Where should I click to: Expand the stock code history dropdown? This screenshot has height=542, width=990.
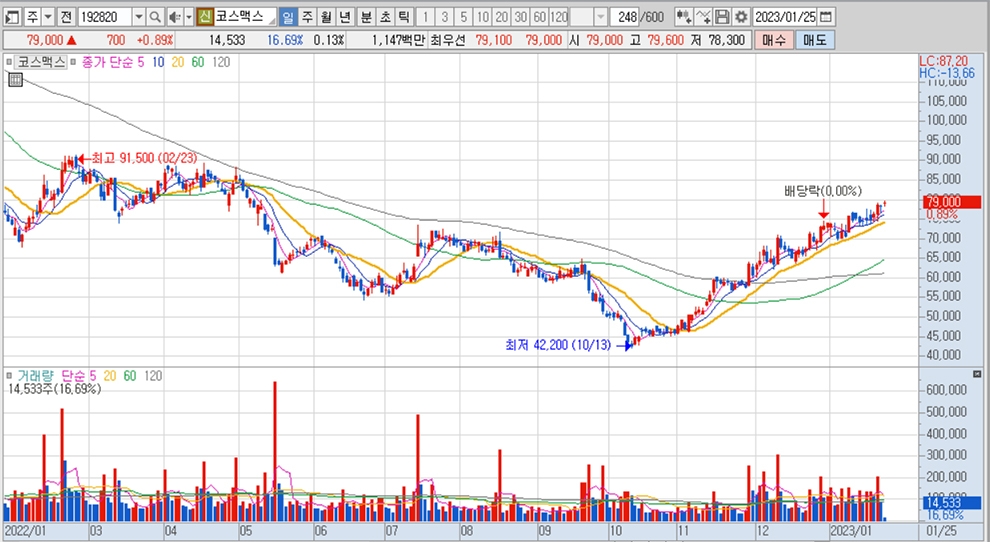139,16
